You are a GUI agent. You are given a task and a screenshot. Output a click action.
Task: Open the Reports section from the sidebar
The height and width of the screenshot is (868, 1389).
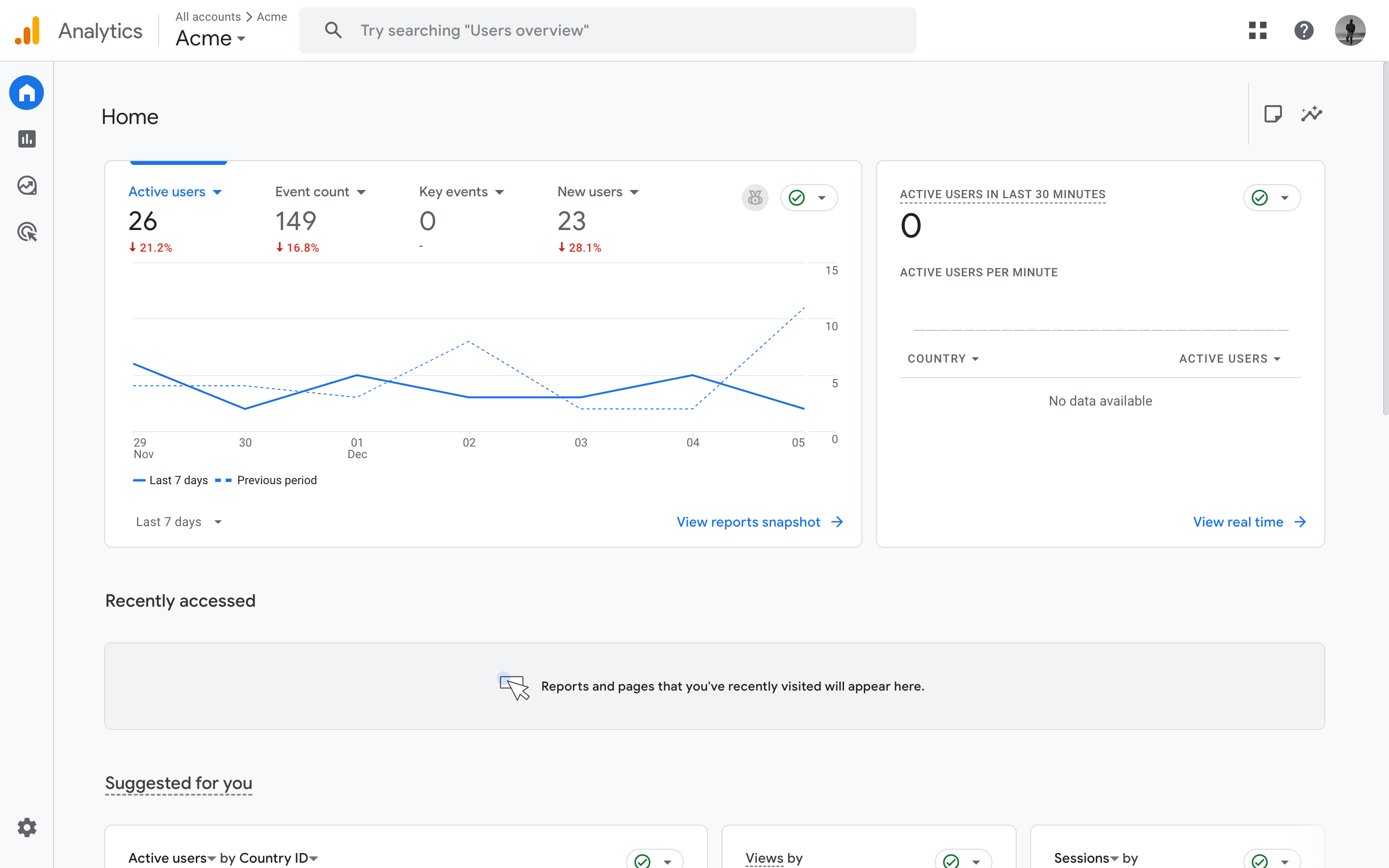coord(27,138)
